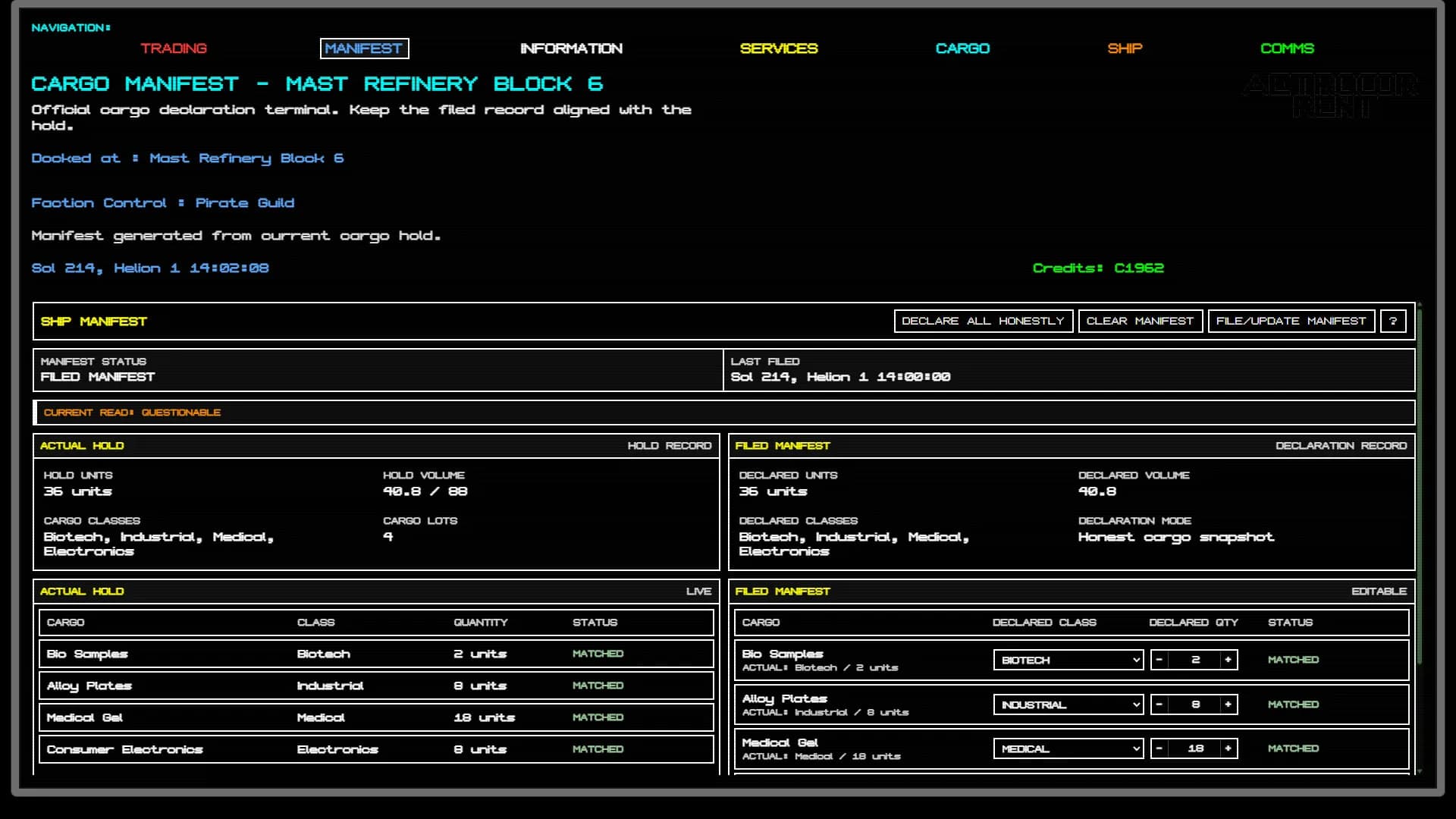Viewport: 1456px width, 819px height.
Task: Click 'Current Read: Questionable' status bar
Action: (724, 413)
